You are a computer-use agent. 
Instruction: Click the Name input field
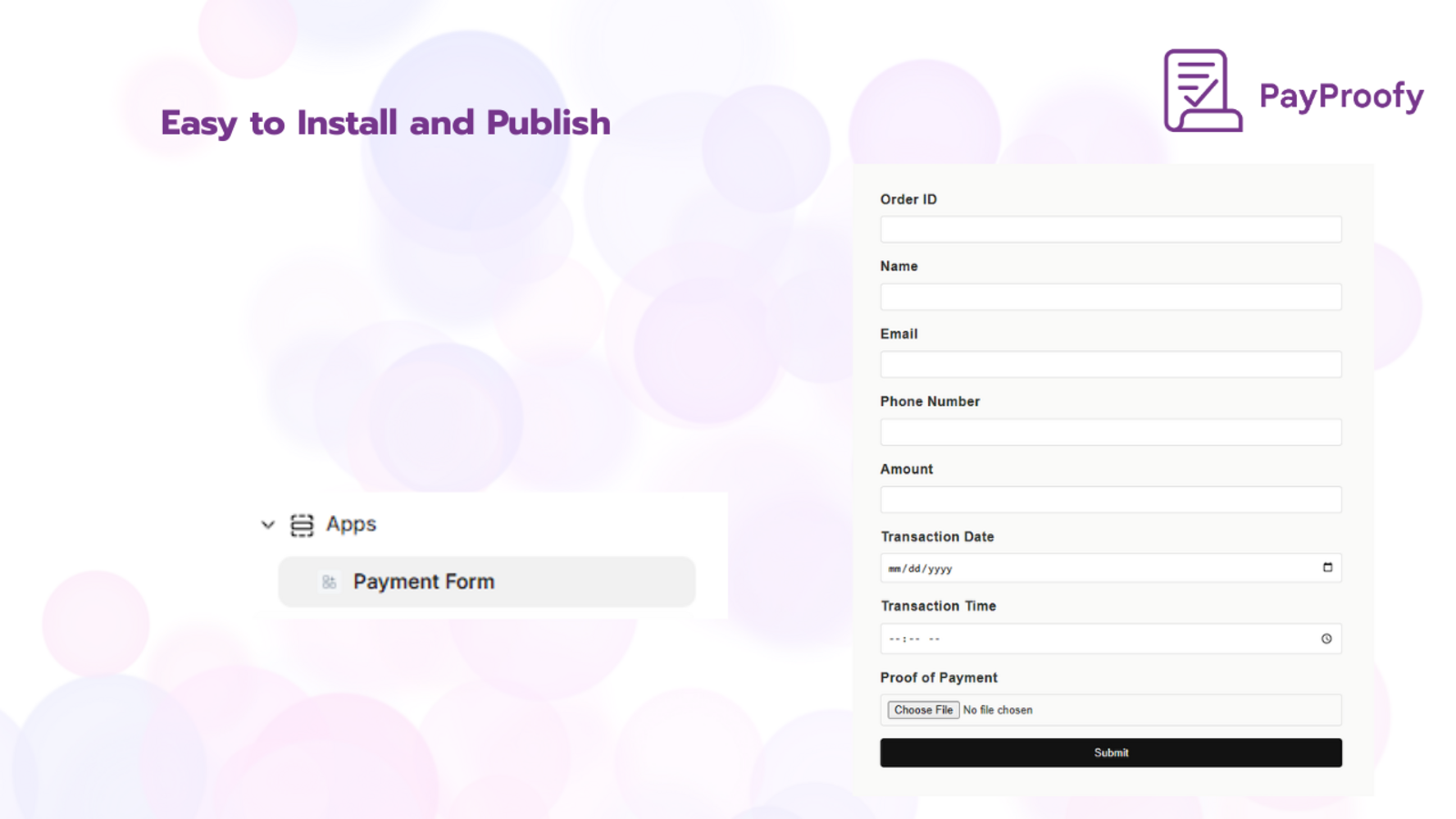point(1110,296)
